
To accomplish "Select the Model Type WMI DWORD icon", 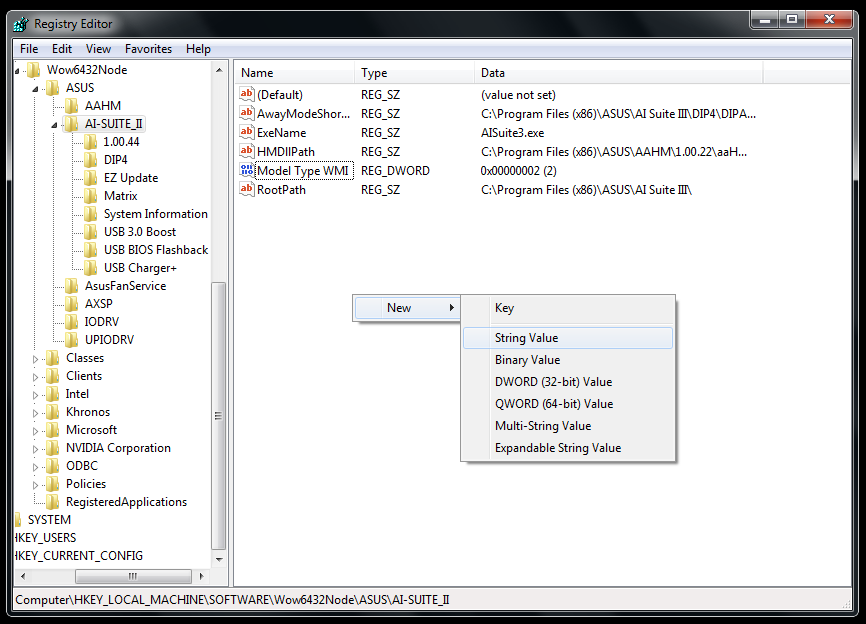I will [x=248, y=171].
